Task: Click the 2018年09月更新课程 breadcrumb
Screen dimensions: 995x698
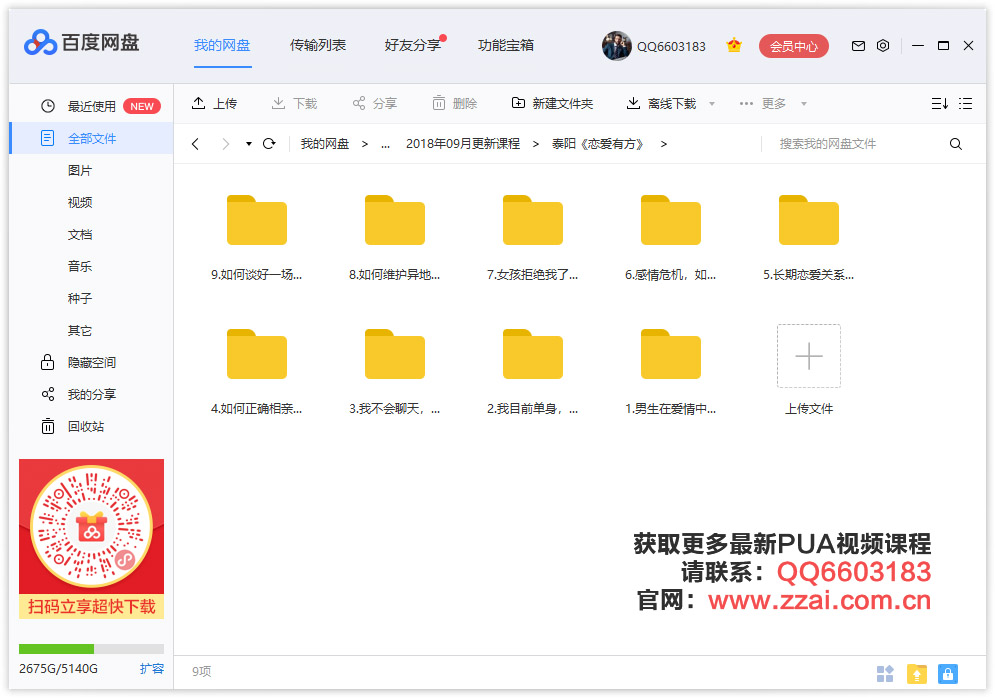Action: [463, 144]
